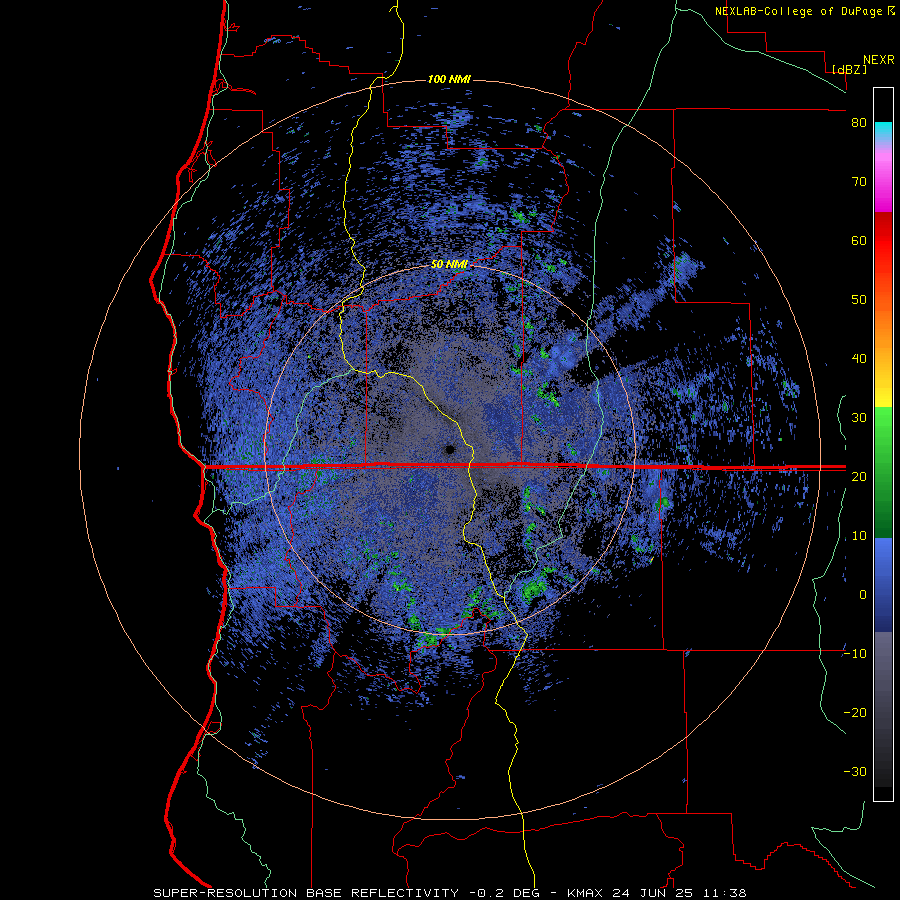Click the -30 dBZ value on the color scale
The height and width of the screenshot is (900, 900).
pyautogui.click(x=855, y=771)
